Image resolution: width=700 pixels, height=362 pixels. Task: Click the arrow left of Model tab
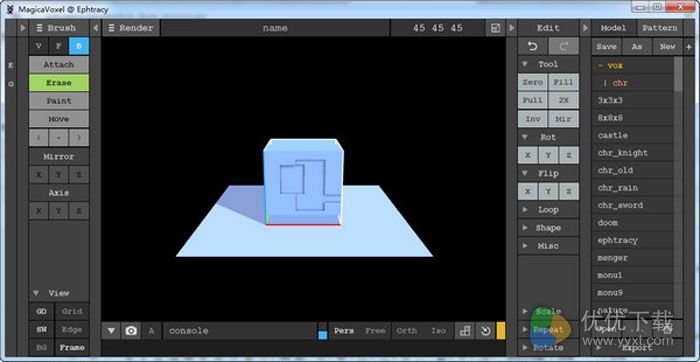click(585, 28)
